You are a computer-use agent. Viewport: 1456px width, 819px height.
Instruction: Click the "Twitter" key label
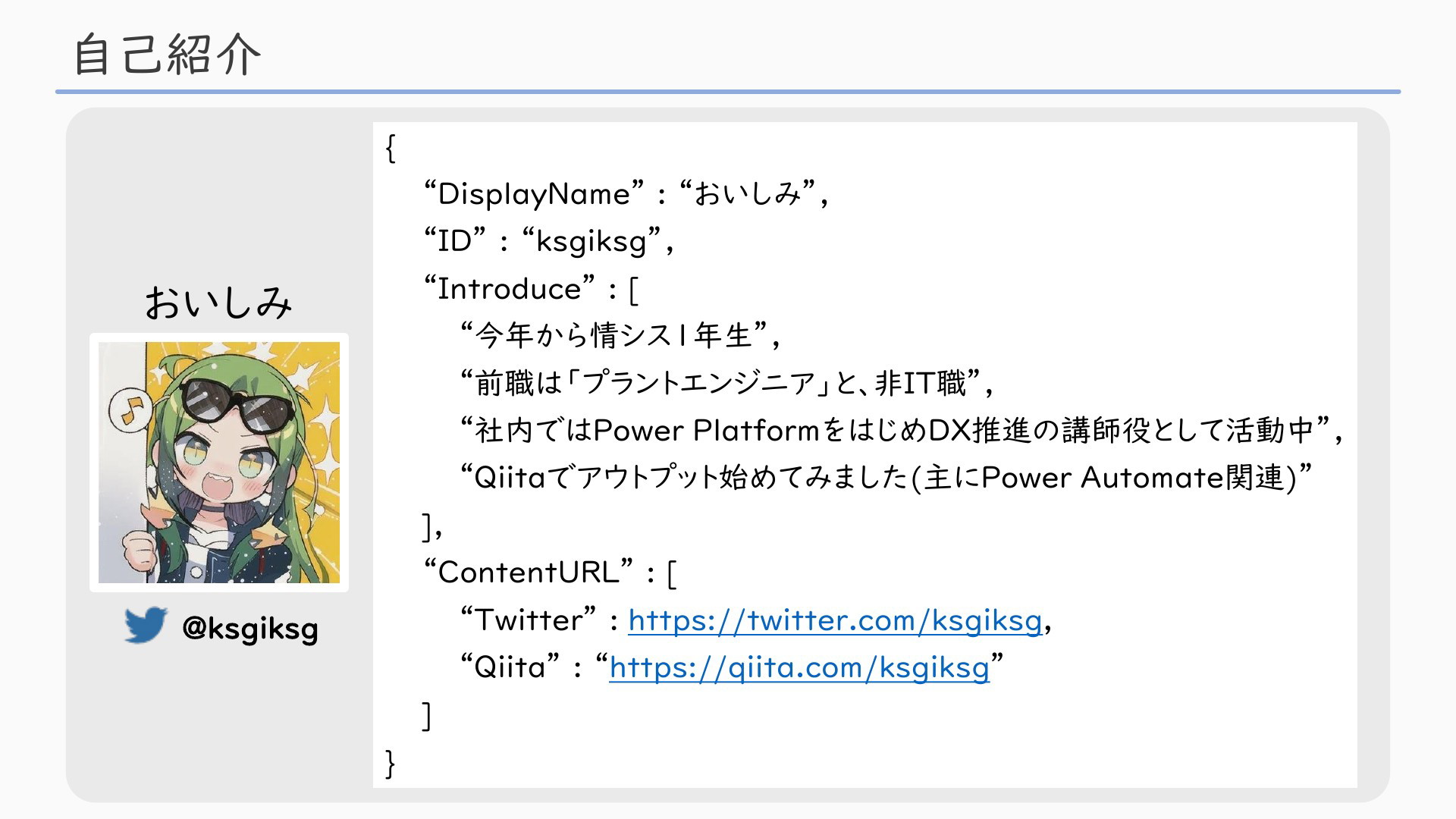(529, 620)
